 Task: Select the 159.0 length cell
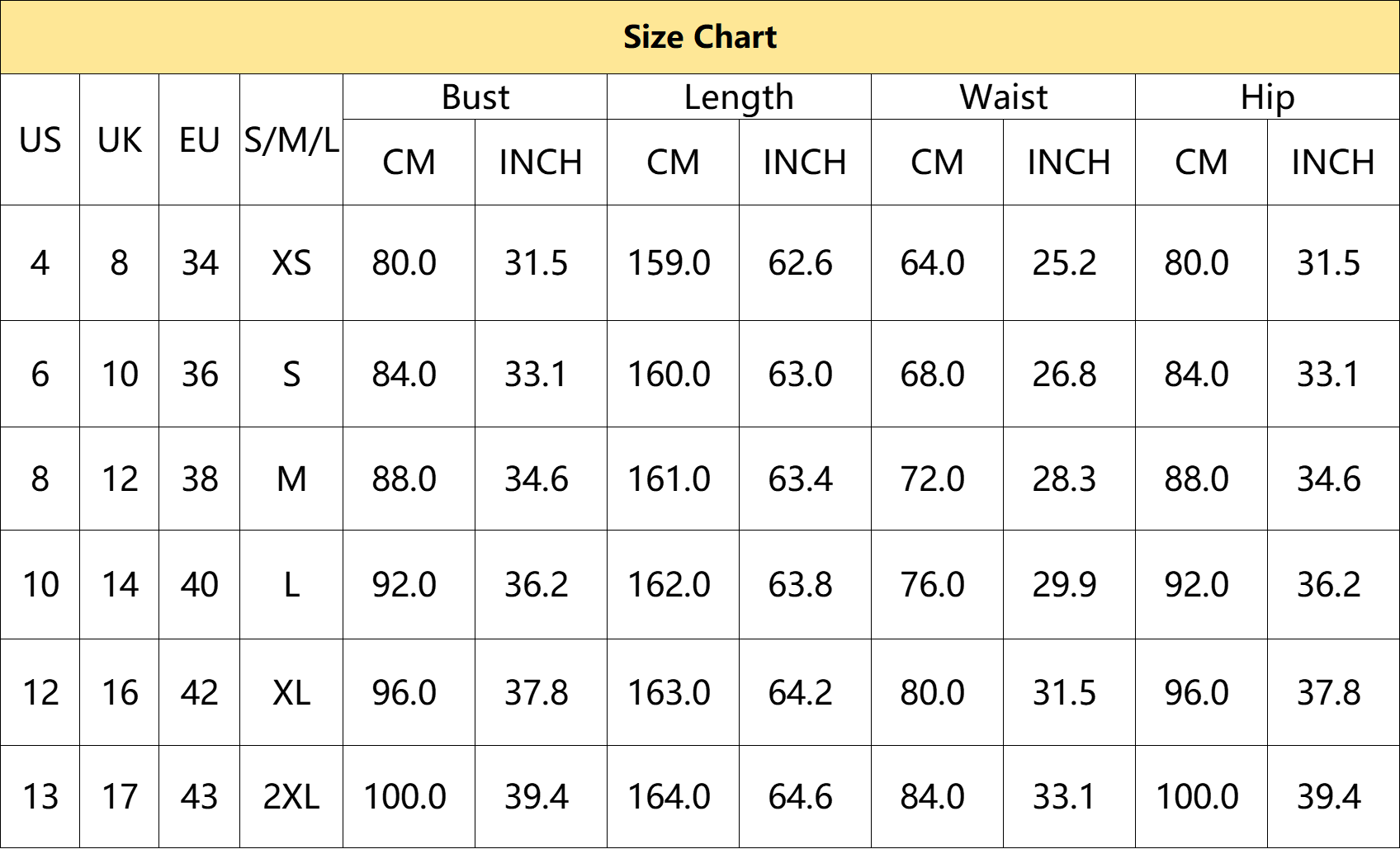click(x=673, y=263)
